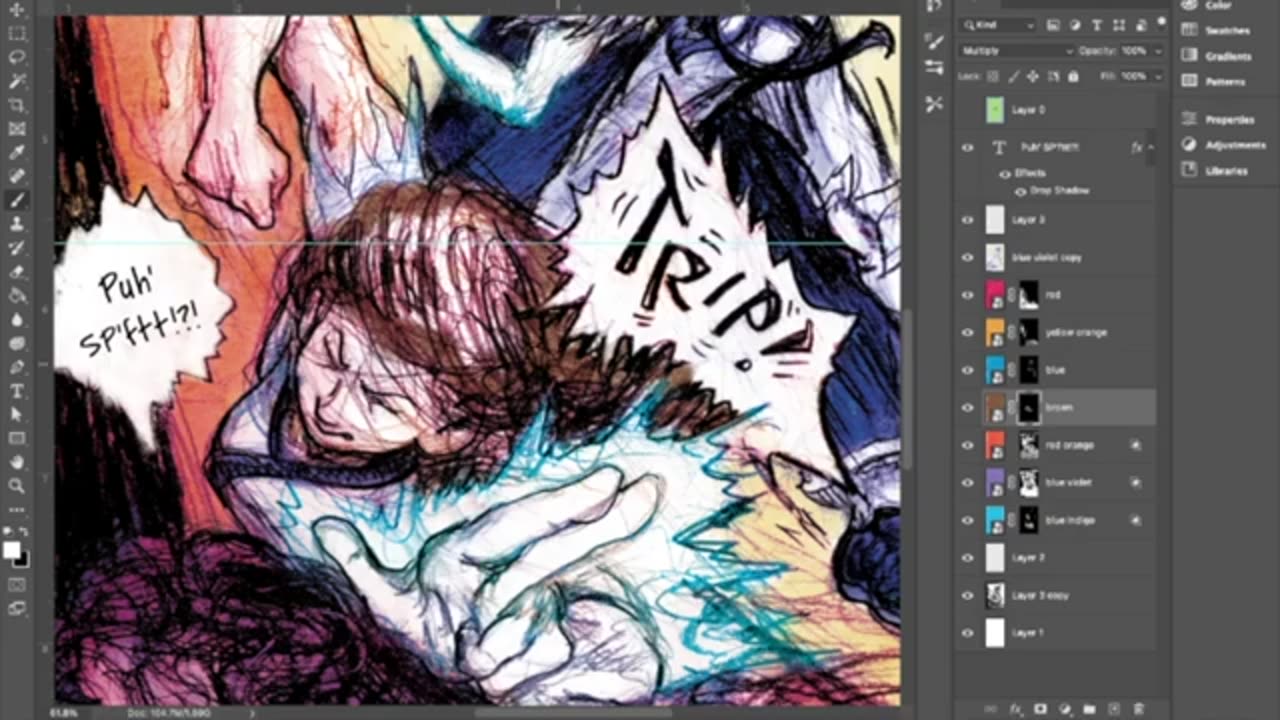
Task: Open the Adjustments panel
Action: coord(1223,145)
